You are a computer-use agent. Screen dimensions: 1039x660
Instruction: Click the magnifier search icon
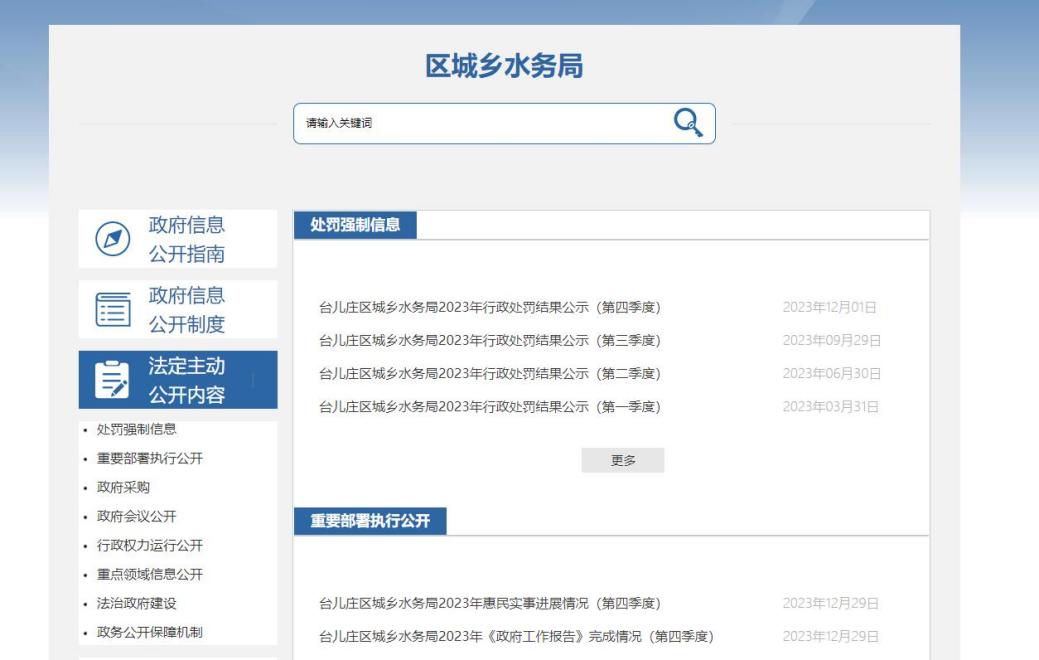(x=688, y=123)
